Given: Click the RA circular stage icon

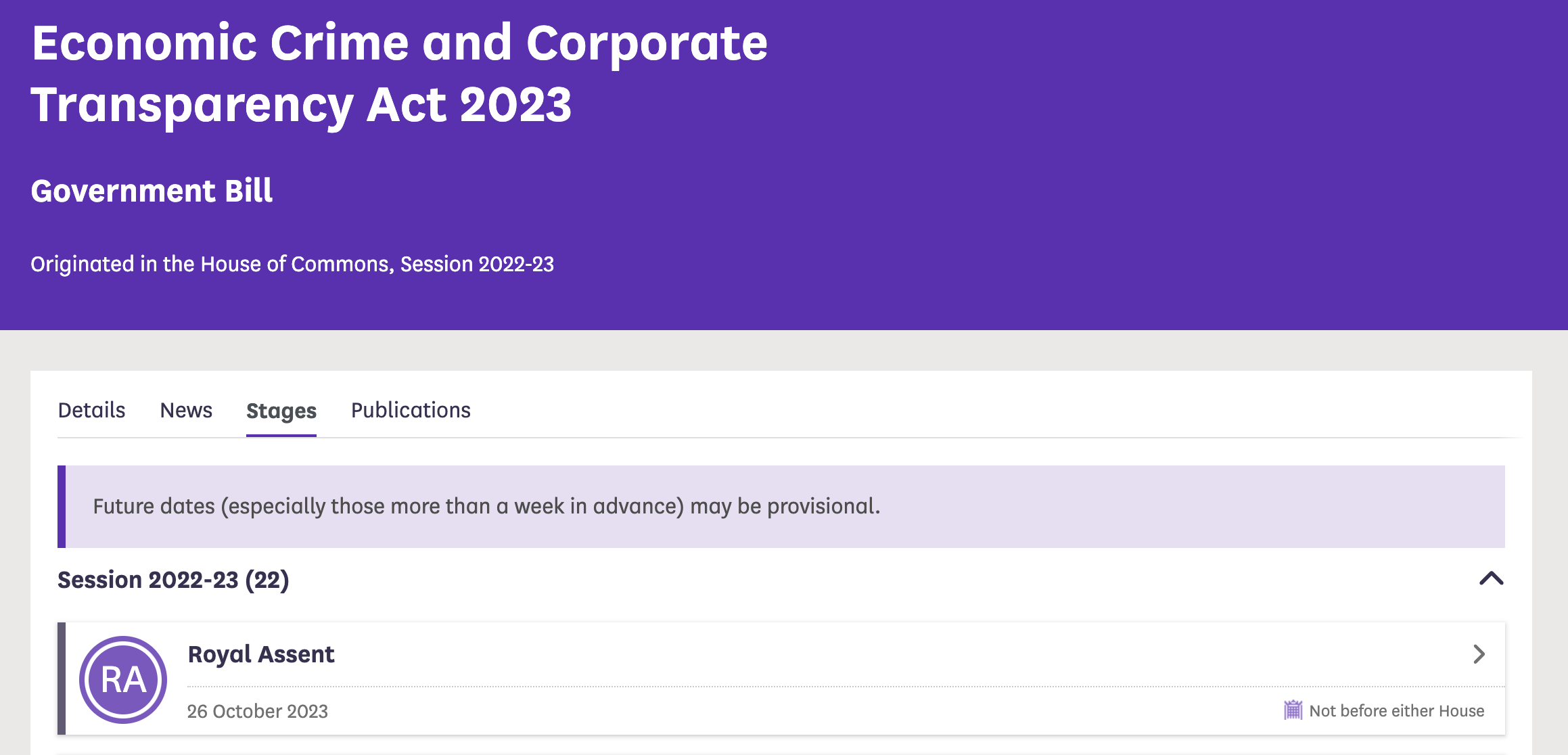Looking at the screenshot, I should [x=123, y=679].
